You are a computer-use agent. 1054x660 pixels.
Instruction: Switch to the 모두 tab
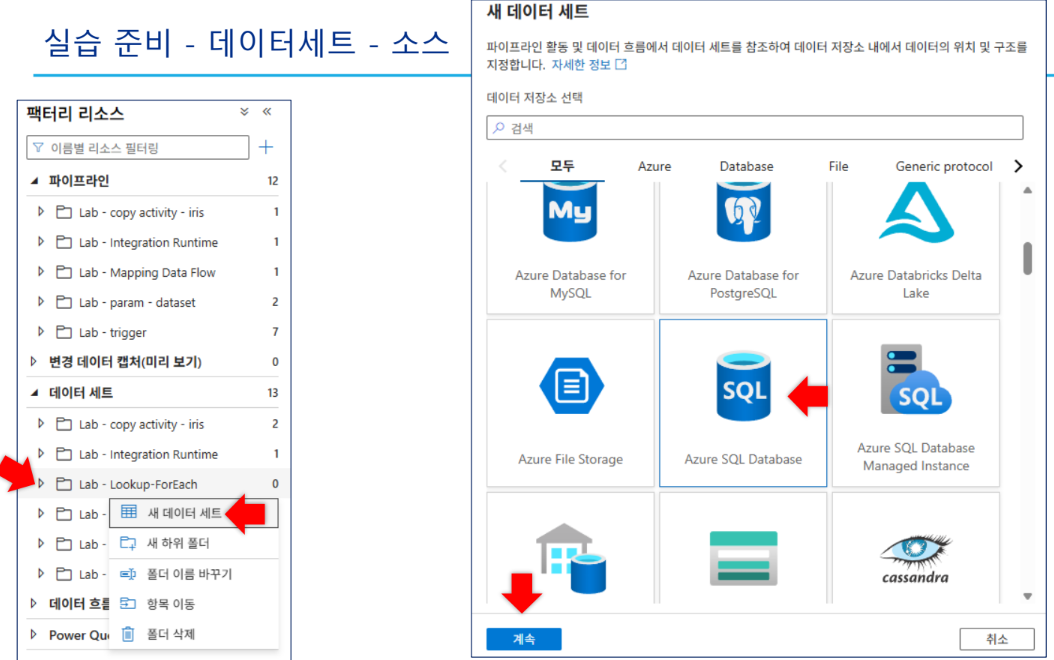[x=562, y=166]
